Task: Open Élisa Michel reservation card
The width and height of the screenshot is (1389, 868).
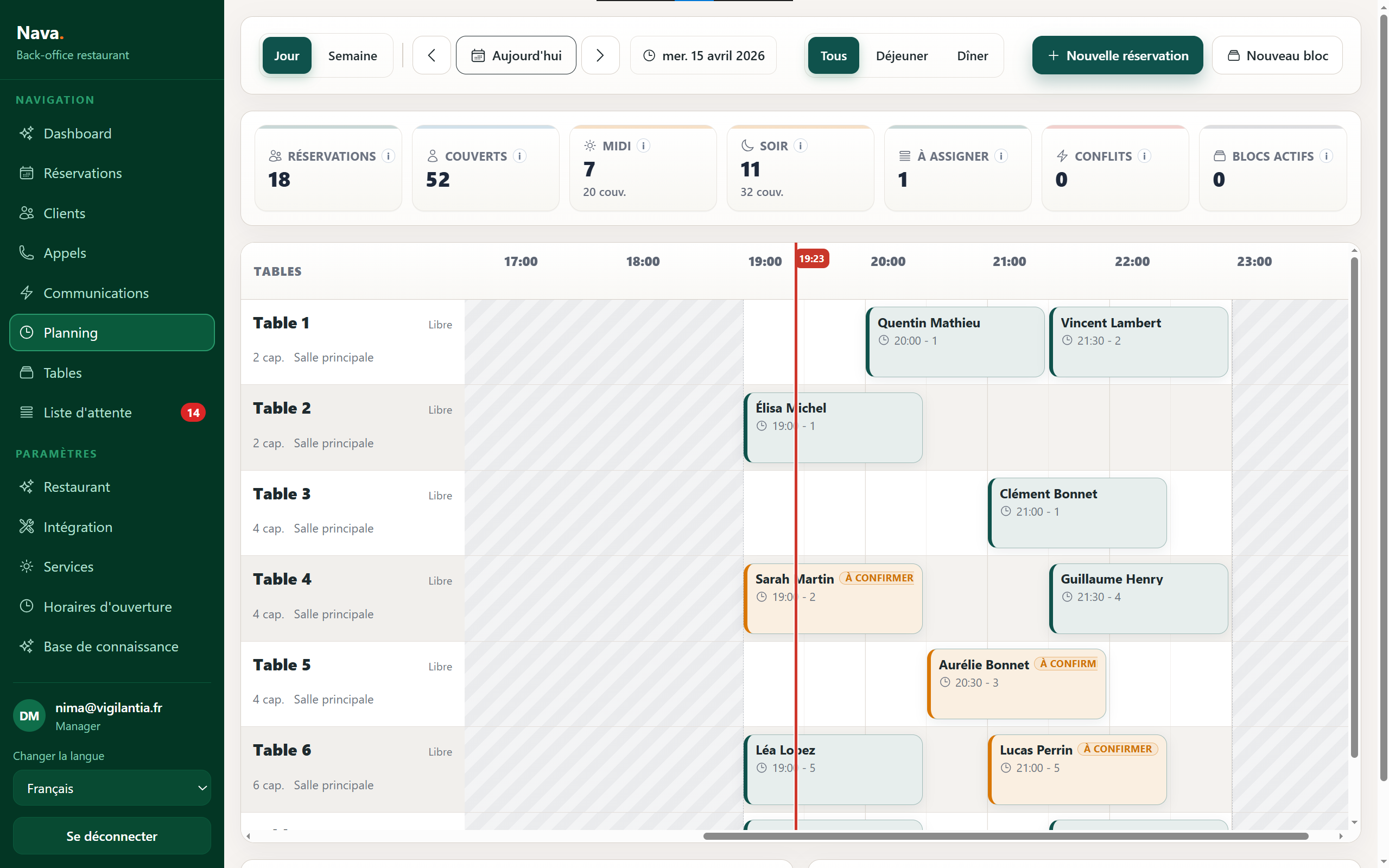Action: [833, 427]
